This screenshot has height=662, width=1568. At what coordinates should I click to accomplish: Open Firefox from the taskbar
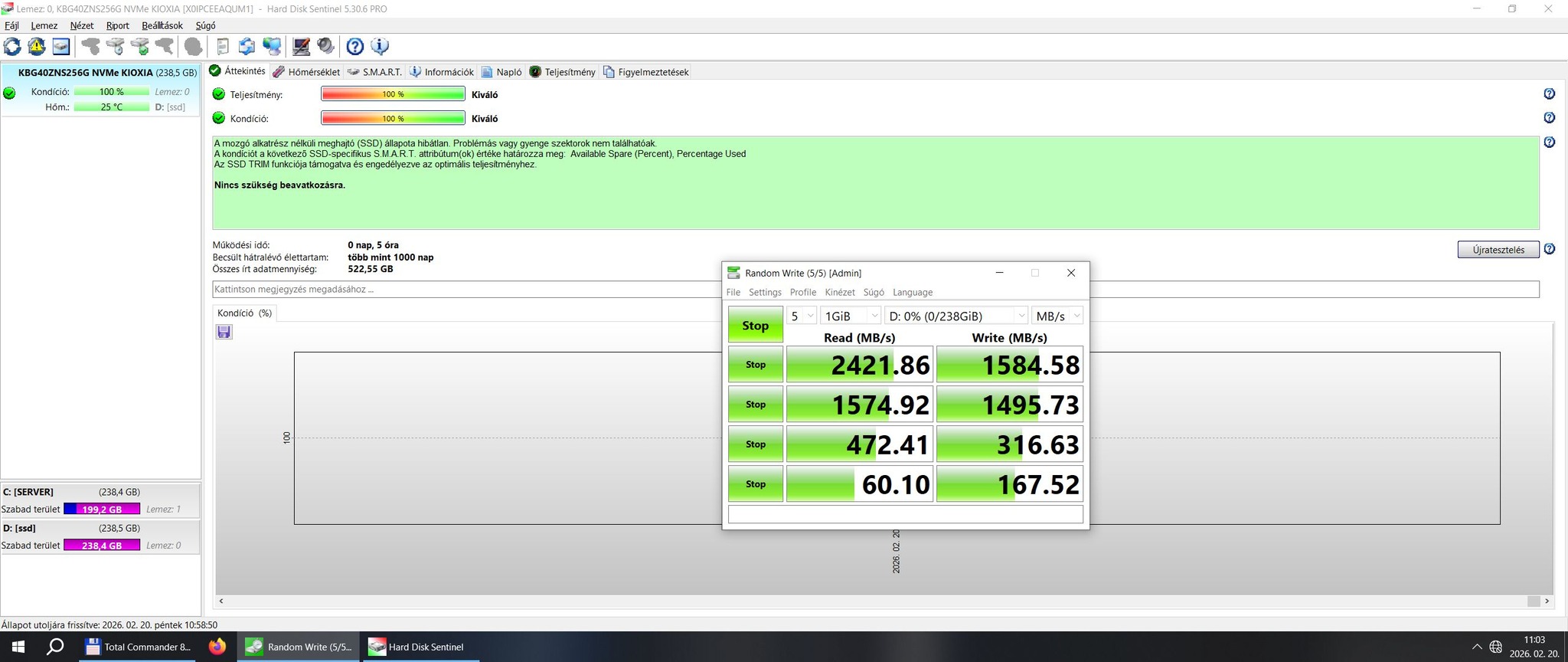[217, 647]
